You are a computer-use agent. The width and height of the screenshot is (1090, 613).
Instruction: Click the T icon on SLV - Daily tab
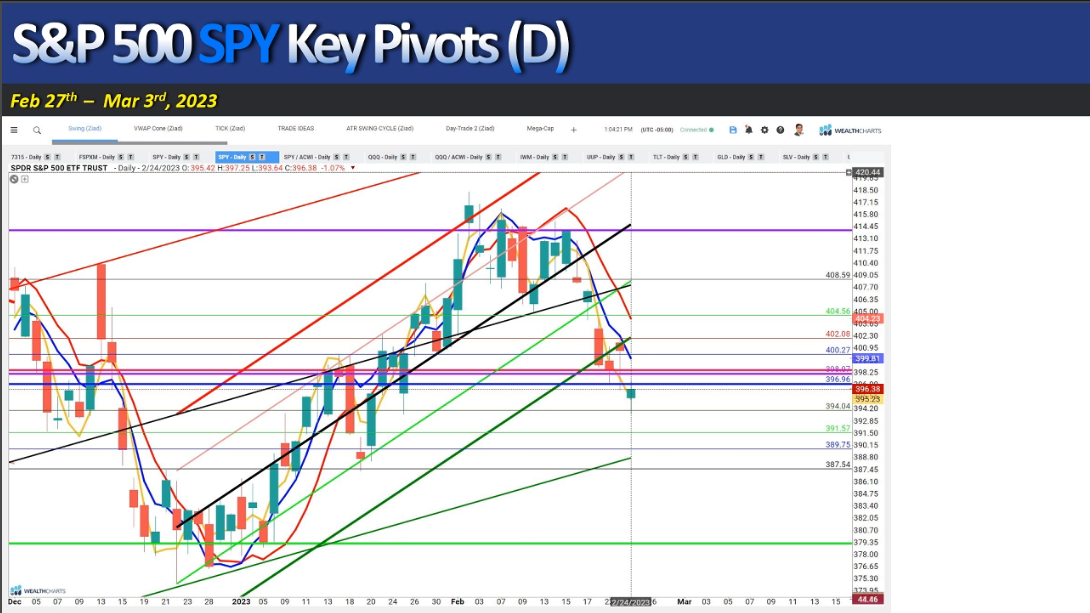pyautogui.click(x=825, y=157)
